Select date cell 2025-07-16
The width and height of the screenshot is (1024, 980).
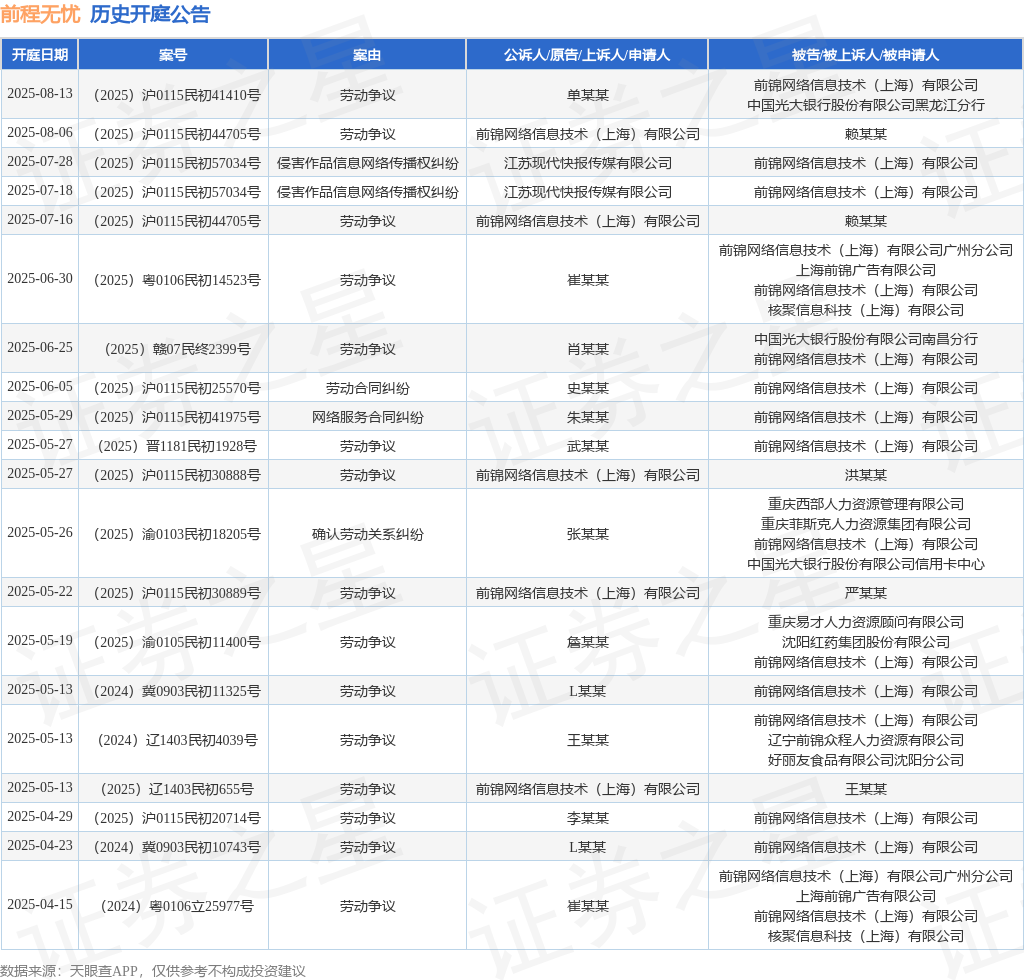pyautogui.click(x=40, y=219)
